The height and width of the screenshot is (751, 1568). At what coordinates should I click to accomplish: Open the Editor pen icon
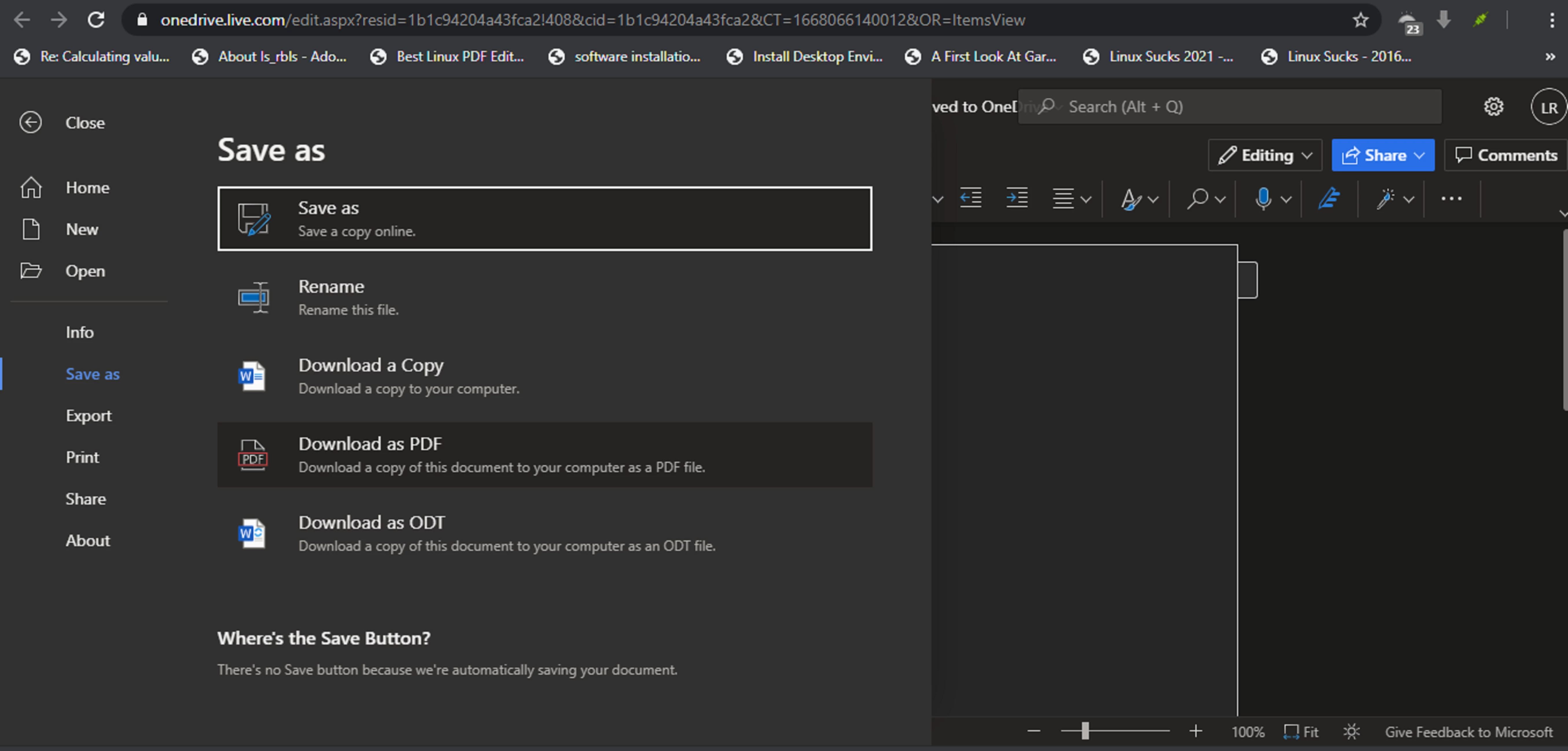pyautogui.click(x=1329, y=198)
